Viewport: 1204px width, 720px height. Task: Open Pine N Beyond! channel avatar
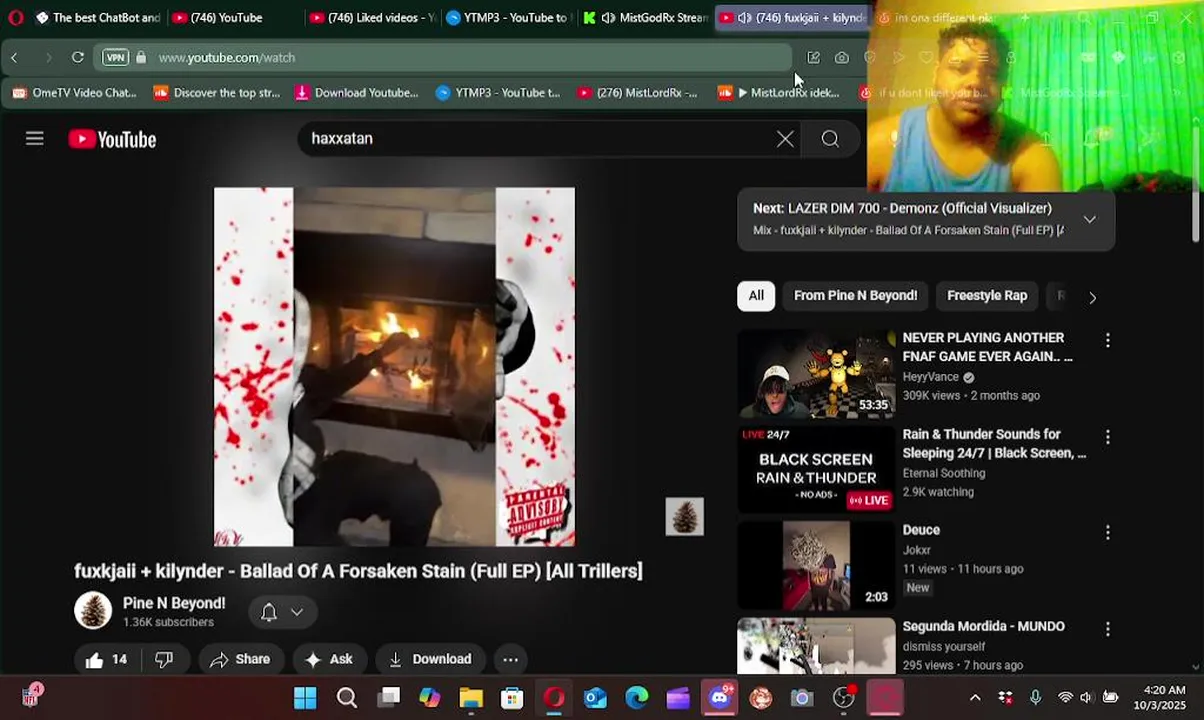pyautogui.click(x=93, y=610)
